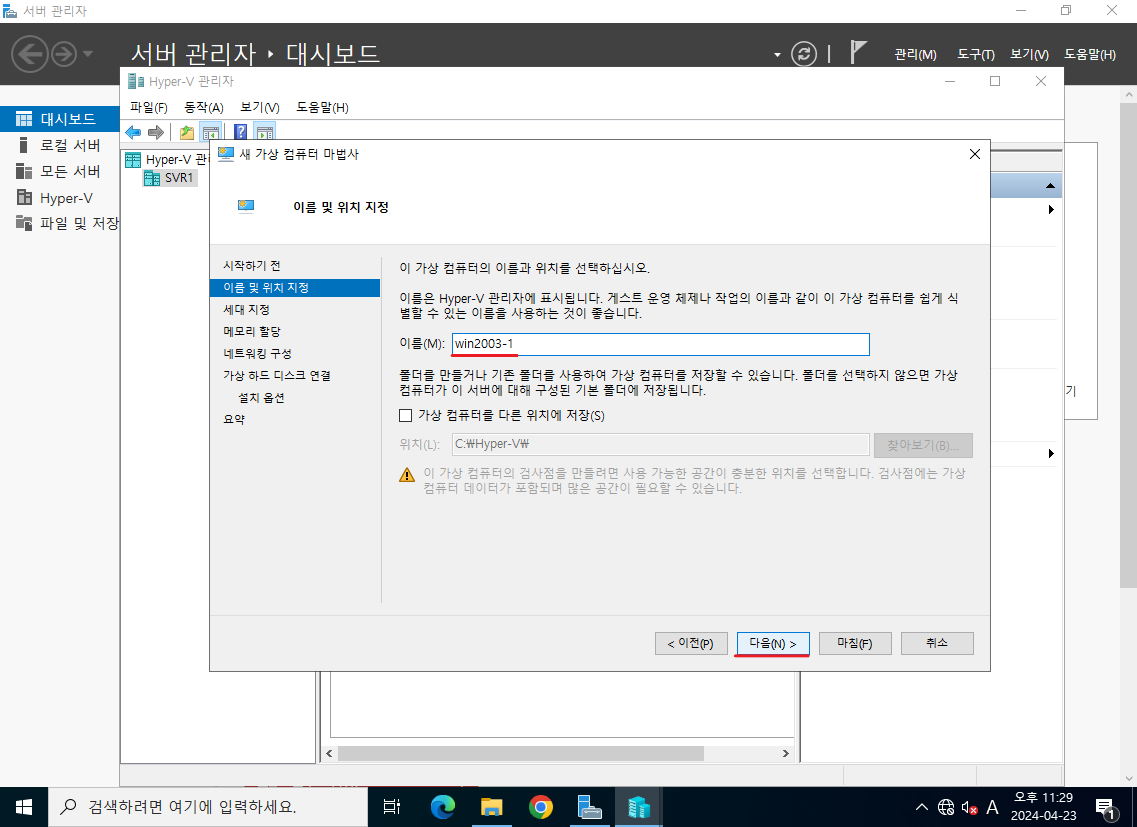
Task: Open 동작(A) menu in Hyper-V Manager
Action: (204, 107)
